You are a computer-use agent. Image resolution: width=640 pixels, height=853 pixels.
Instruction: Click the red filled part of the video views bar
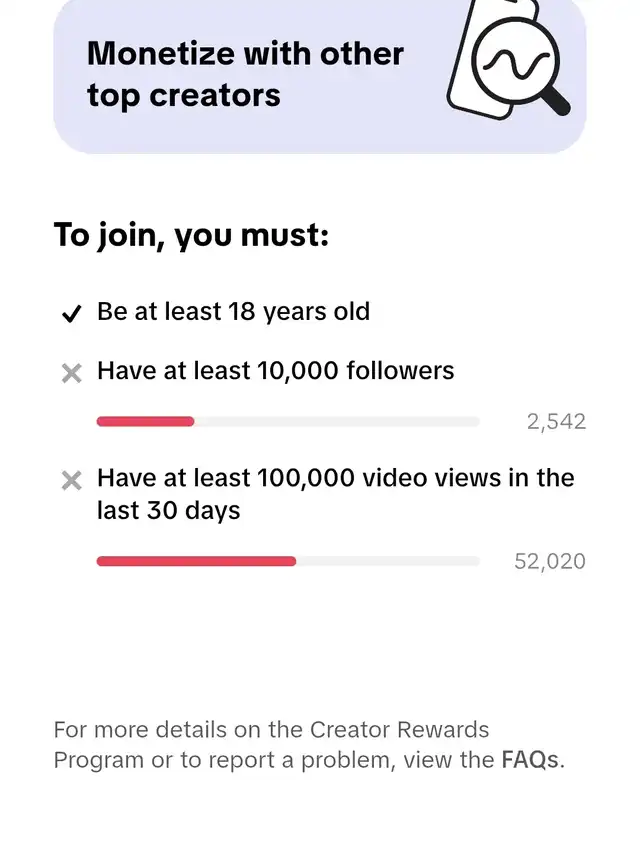196,562
